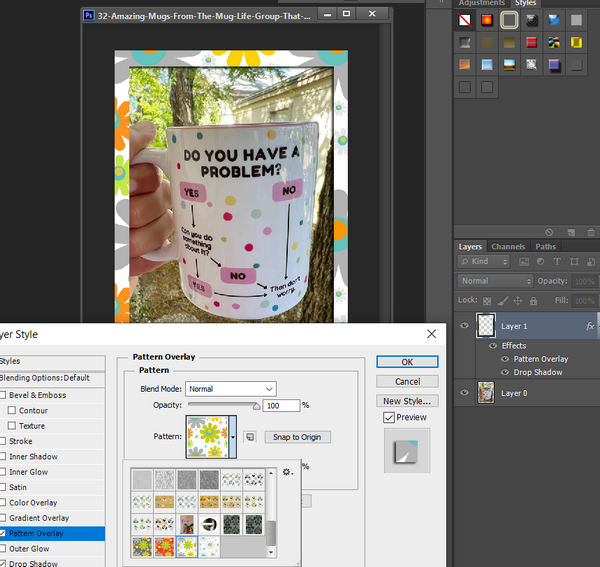Click Layer 1 thumbnail
Image resolution: width=600 pixels, height=567 pixels.
(486, 326)
